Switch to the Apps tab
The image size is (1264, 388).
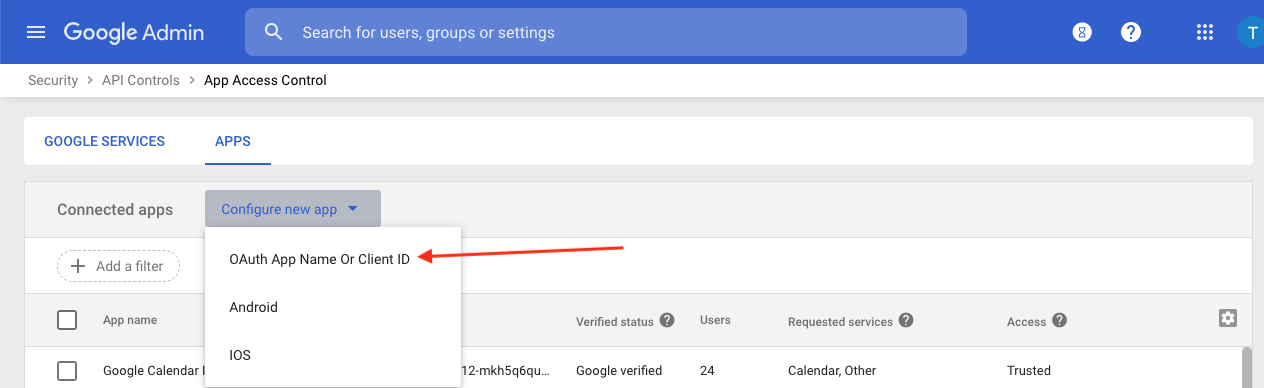[233, 141]
